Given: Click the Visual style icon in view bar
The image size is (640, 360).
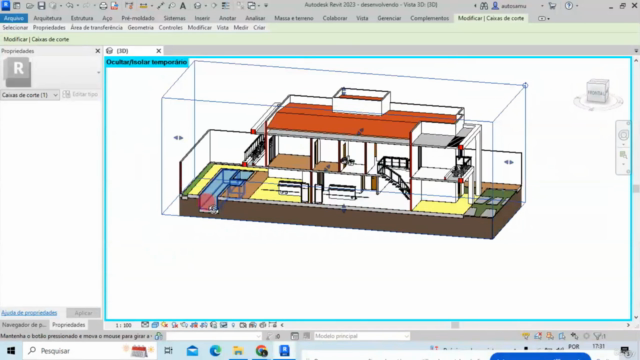Looking at the screenshot, I should [155, 325].
